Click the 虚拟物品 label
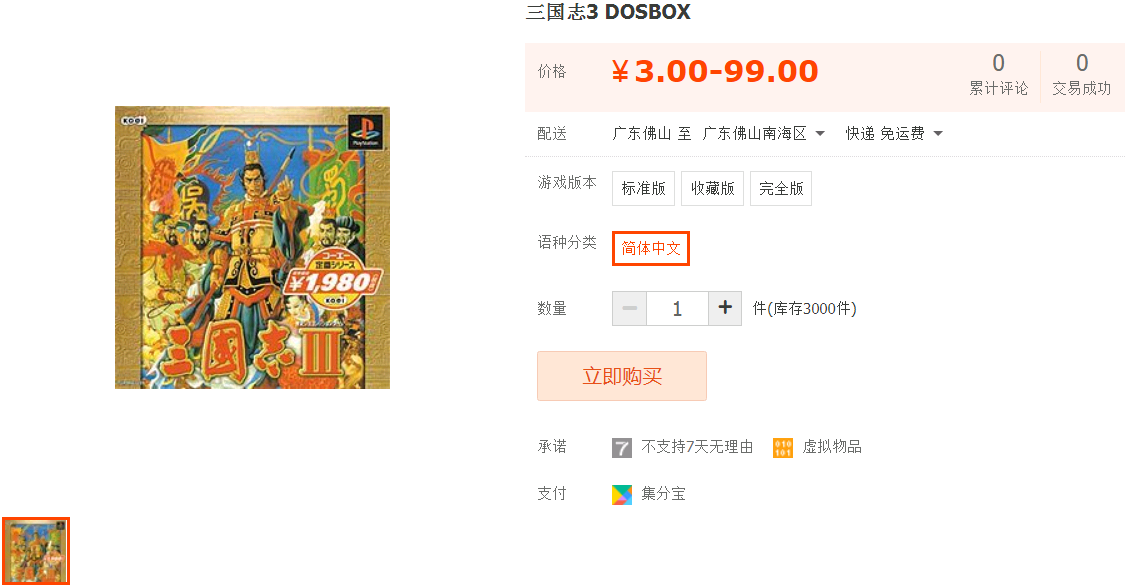 (832, 447)
